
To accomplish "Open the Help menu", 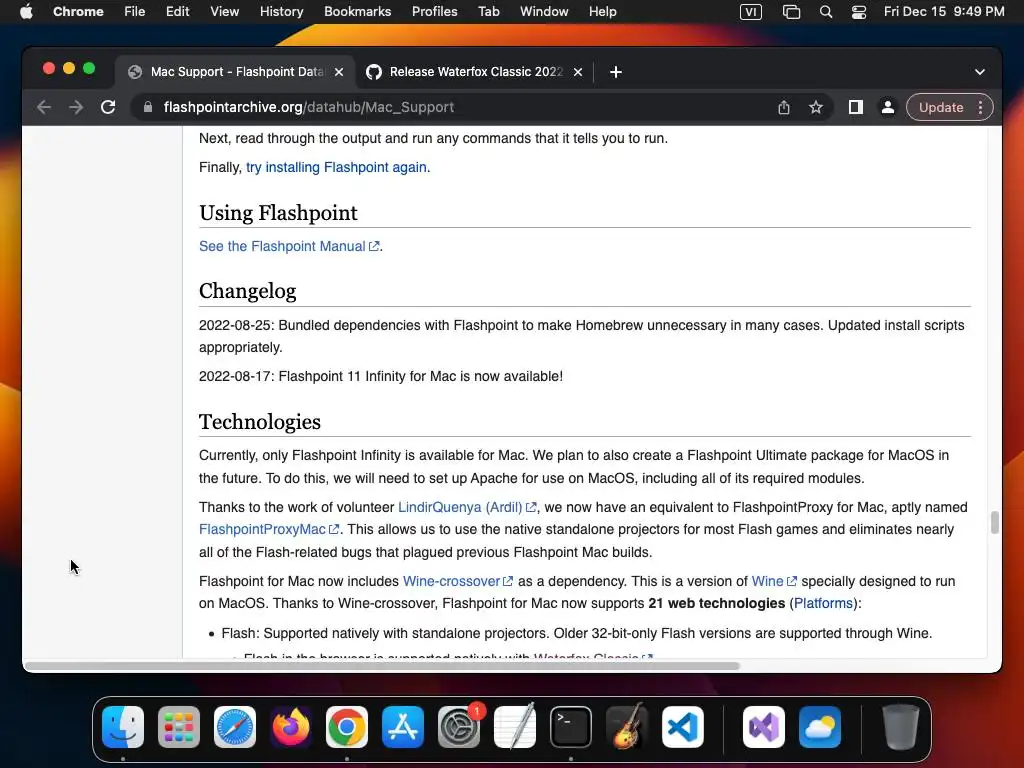I will pyautogui.click(x=602, y=12).
